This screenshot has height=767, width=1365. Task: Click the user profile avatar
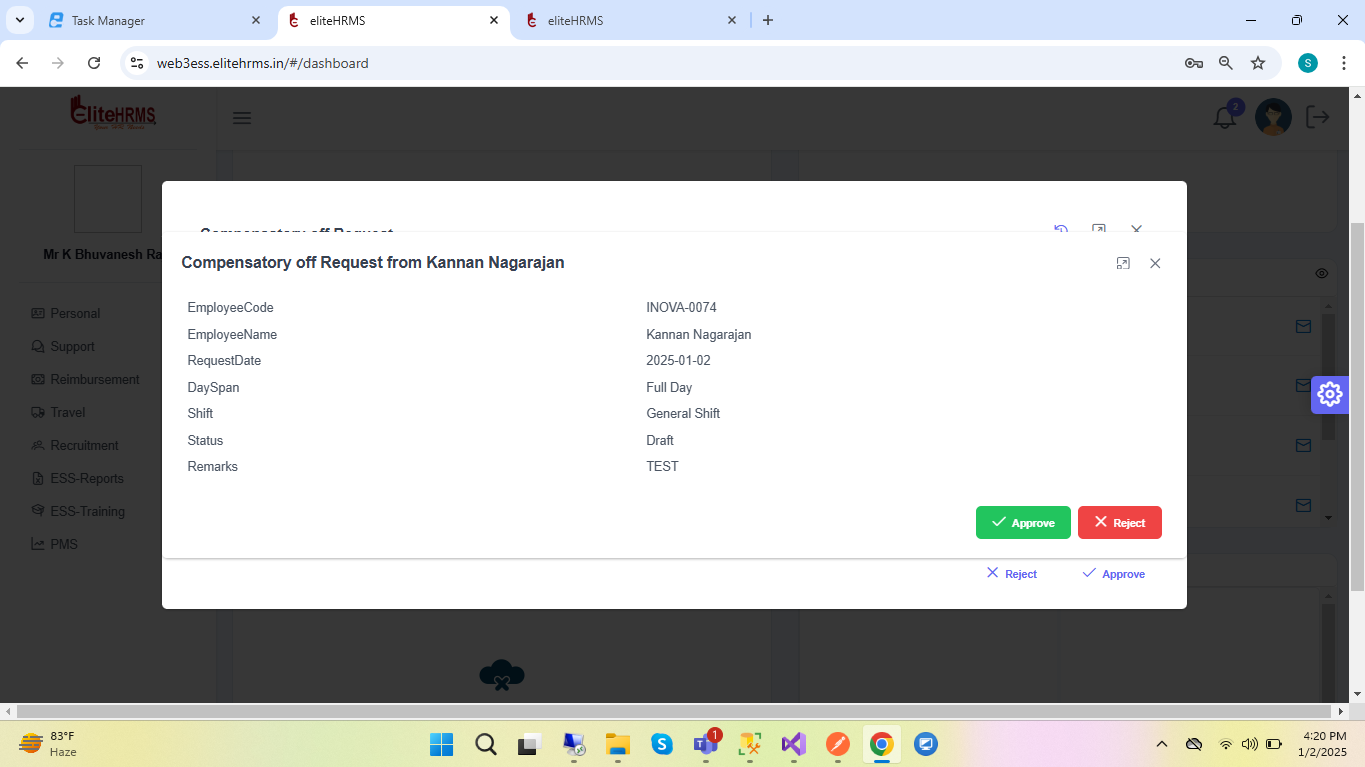click(1273, 117)
